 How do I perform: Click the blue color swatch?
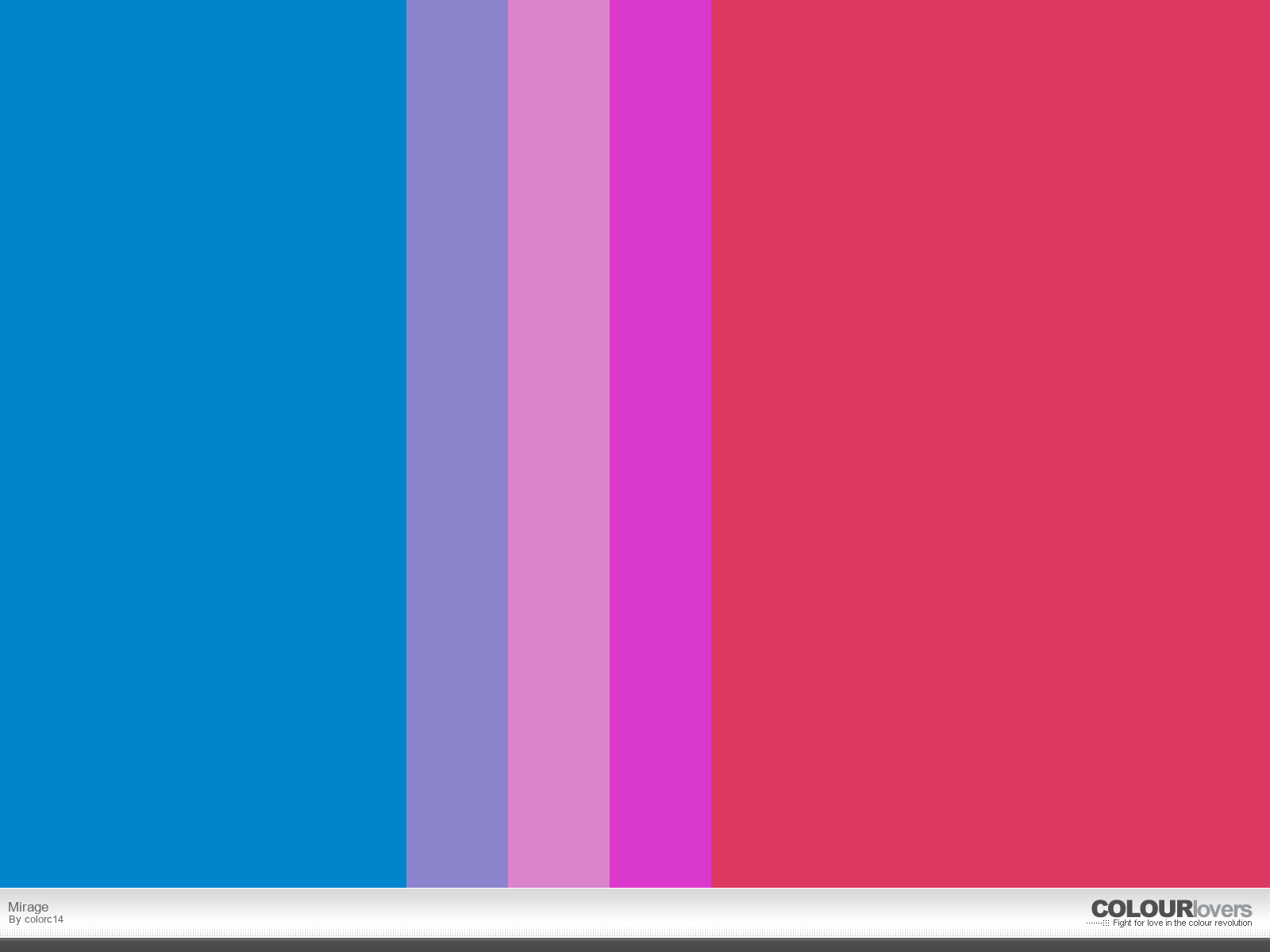point(203,443)
